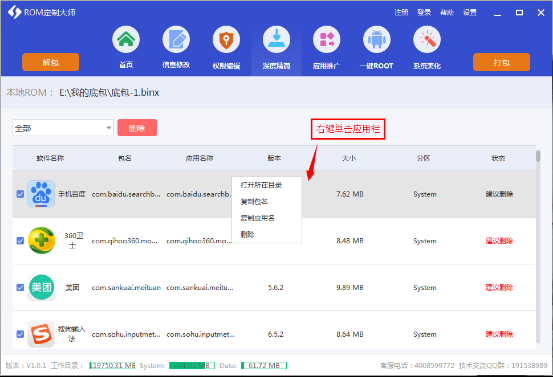Uncheck the 搜狗输入法 row checkbox
This screenshot has width=553, height=377.
click(20, 334)
